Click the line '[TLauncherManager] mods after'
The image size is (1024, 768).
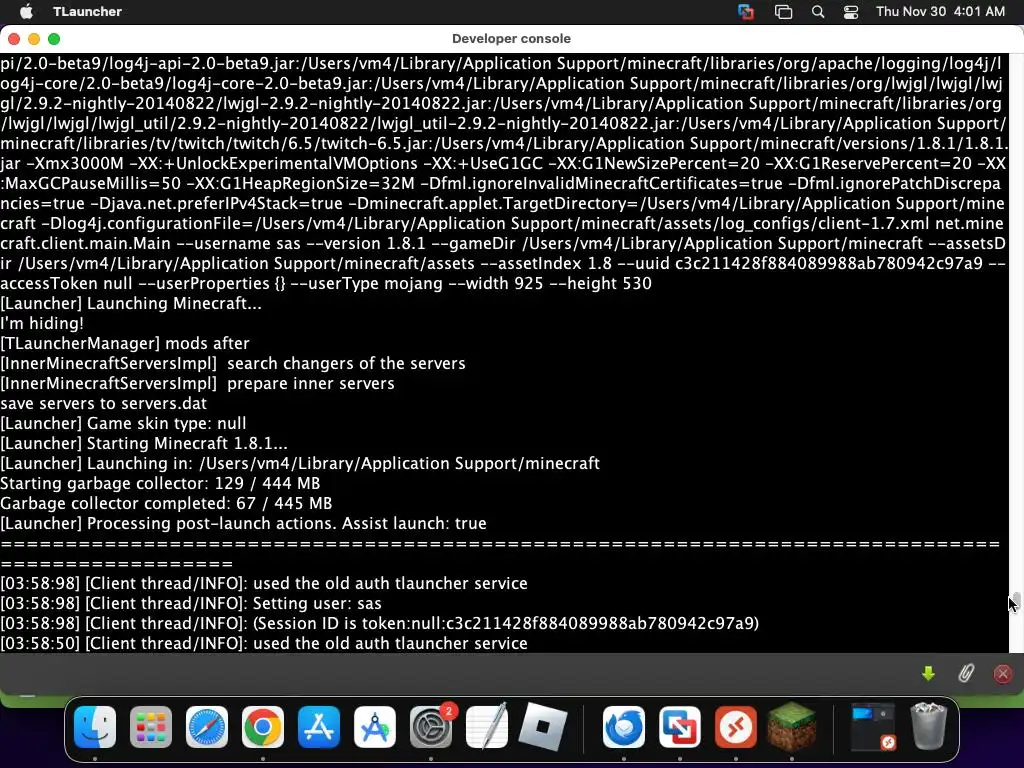125,344
